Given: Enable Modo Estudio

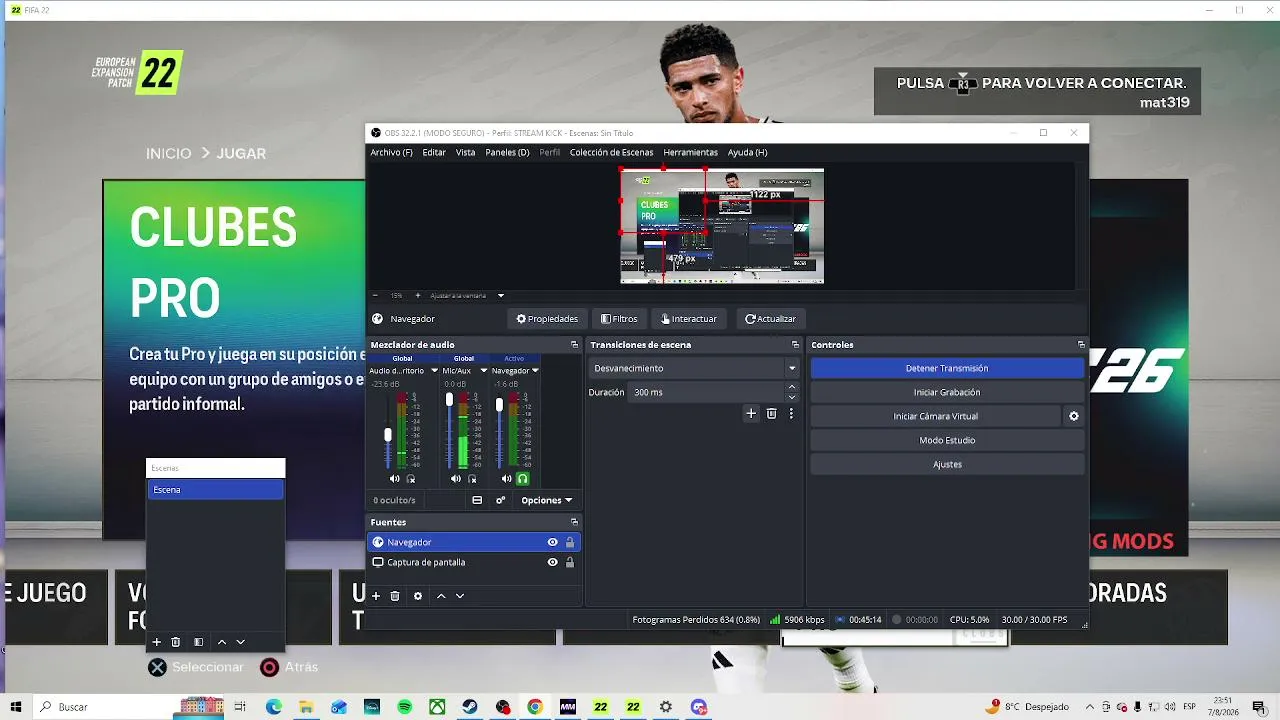Looking at the screenshot, I should (x=947, y=440).
